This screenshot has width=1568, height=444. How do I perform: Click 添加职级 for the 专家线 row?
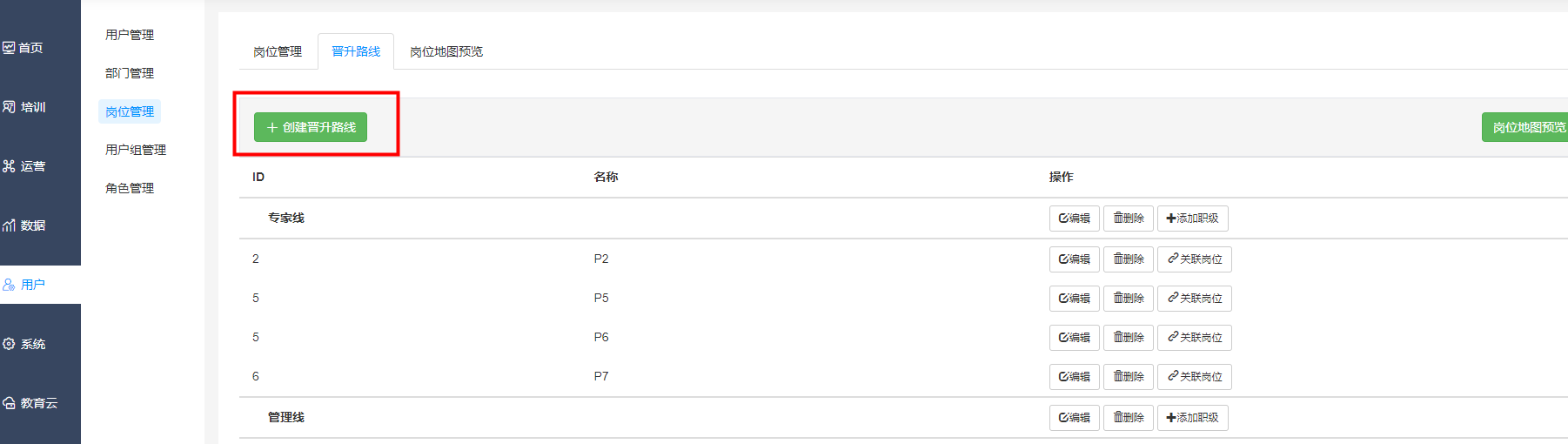(x=1192, y=219)
